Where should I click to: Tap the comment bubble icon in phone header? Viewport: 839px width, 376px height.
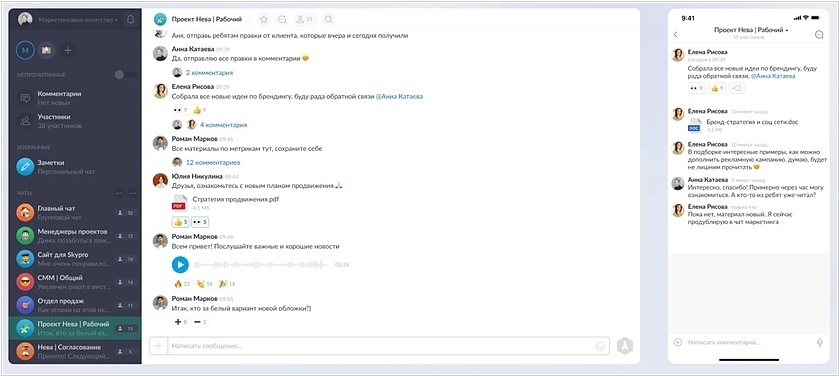819,34
